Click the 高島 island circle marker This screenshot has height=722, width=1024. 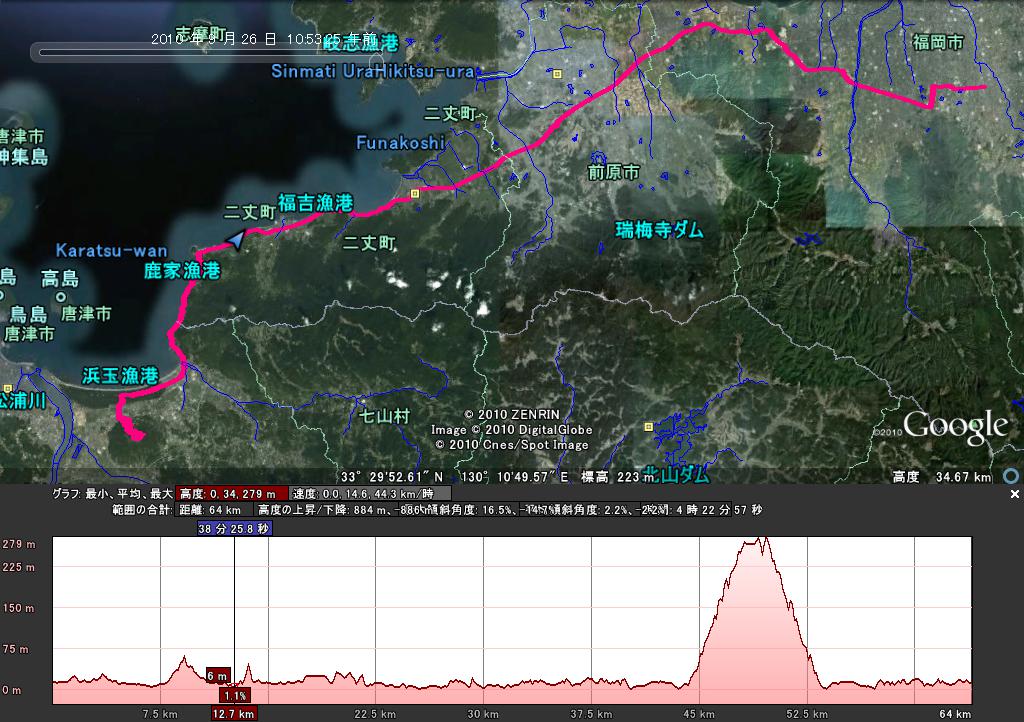61,296
